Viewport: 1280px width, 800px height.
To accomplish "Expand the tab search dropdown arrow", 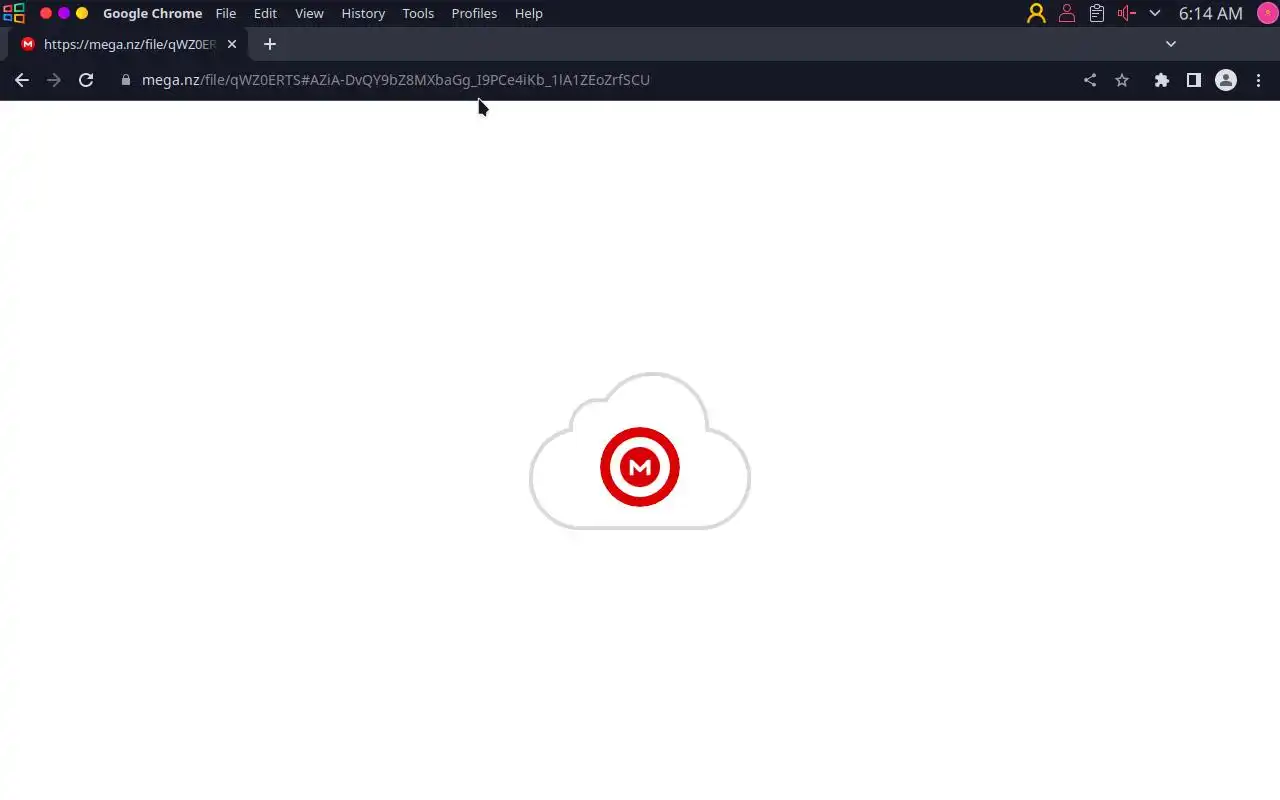I will (x=1171, y=44).
